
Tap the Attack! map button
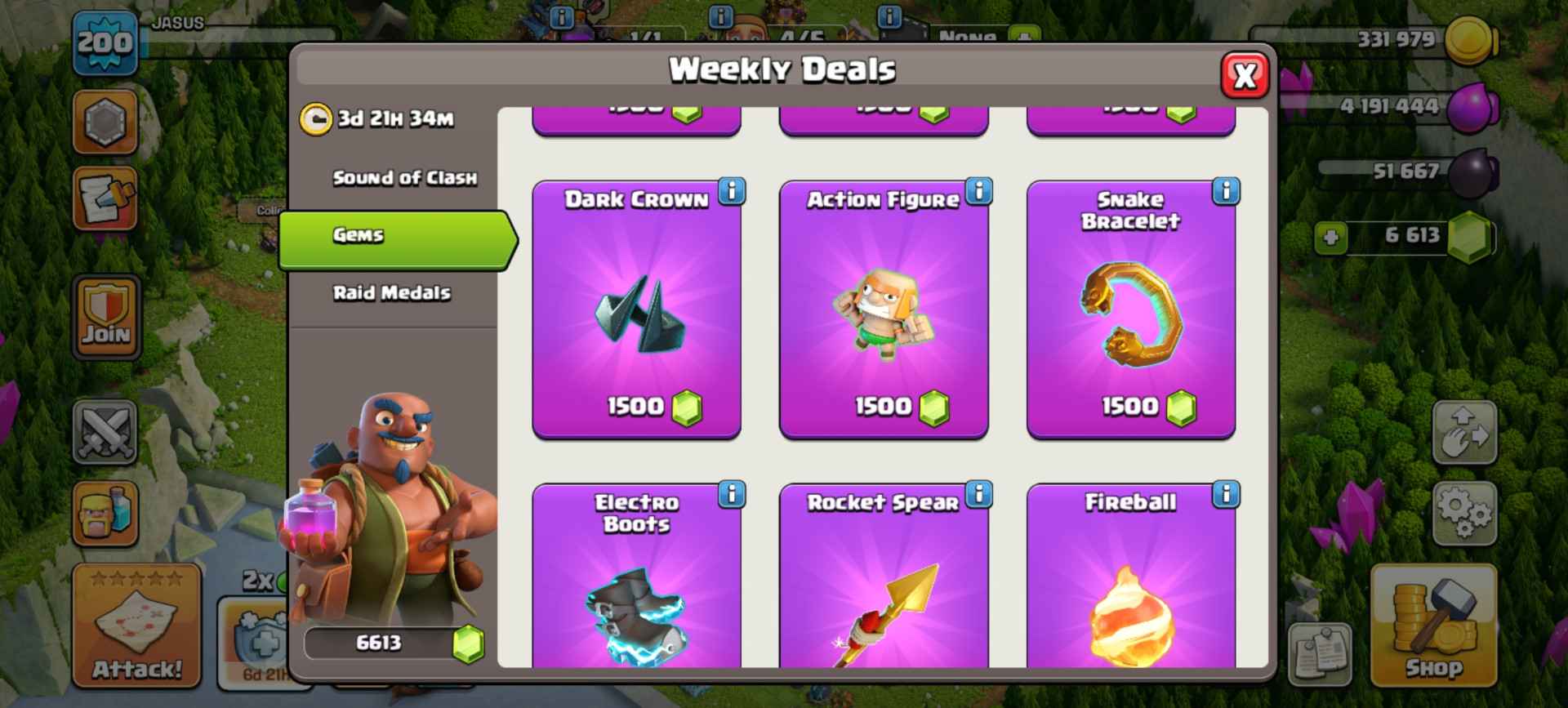tap(136, 626)
